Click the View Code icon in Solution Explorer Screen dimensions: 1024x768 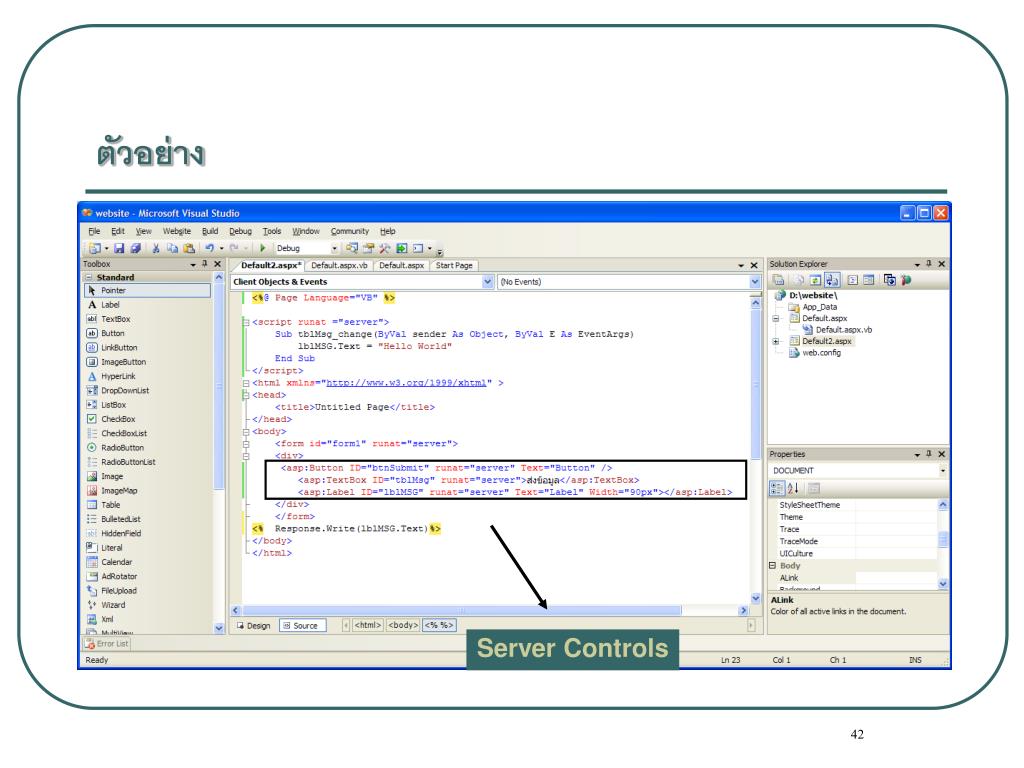(852, 280)
